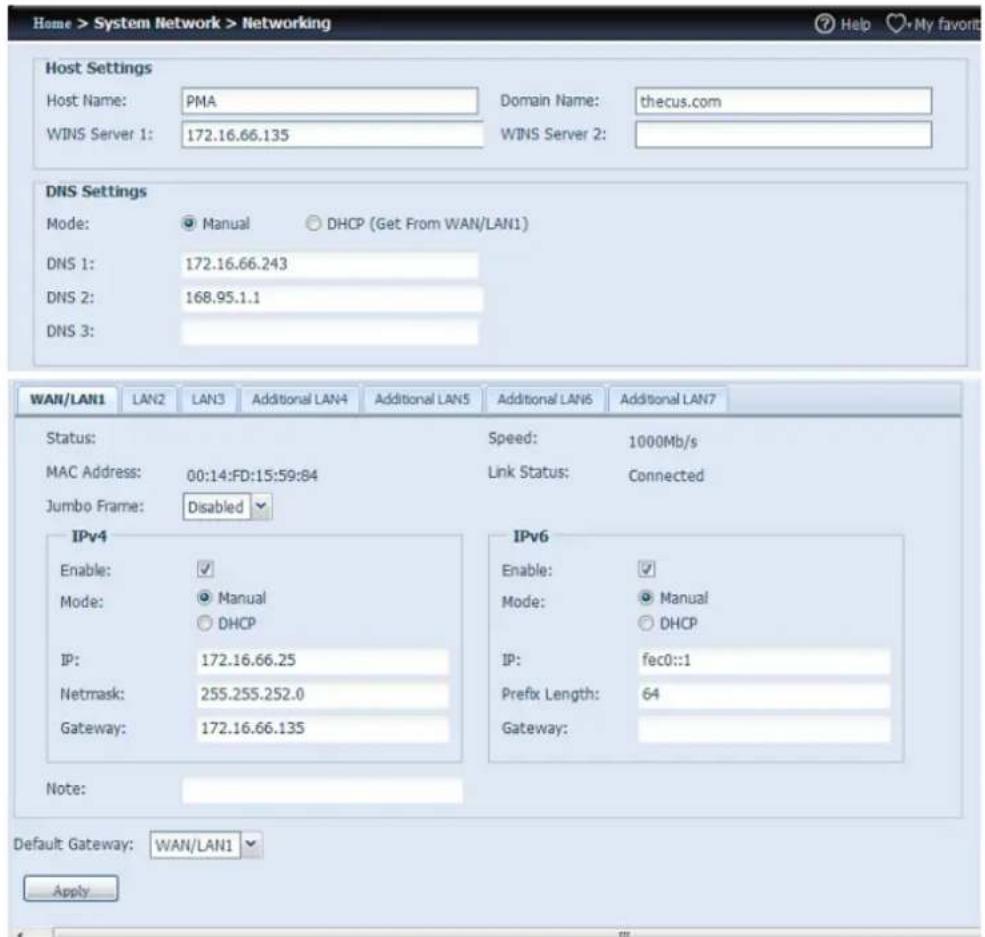Viewport: 985px width, 937px height.
Task: Click the 1000Mb/s speed value
Action: pyautogui.click(x=663, y=442)
